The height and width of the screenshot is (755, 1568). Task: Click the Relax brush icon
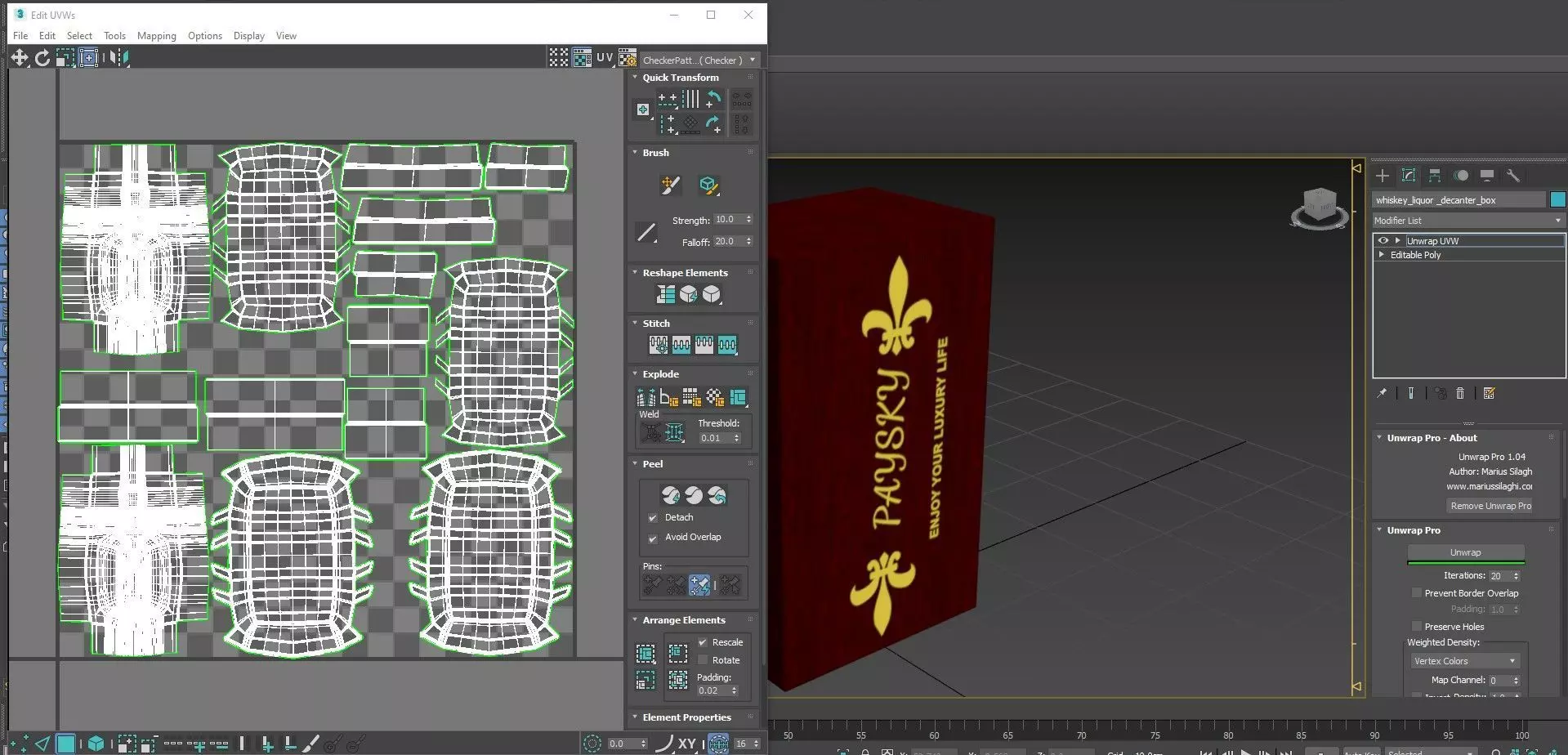pyautogui.click(x=708, y=185)
